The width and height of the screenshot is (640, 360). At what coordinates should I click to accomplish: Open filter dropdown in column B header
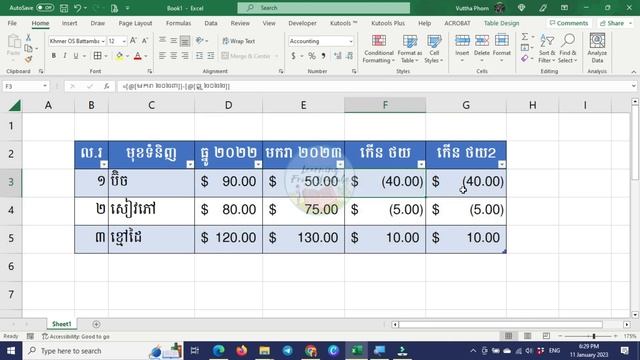(x=104, y=164)
